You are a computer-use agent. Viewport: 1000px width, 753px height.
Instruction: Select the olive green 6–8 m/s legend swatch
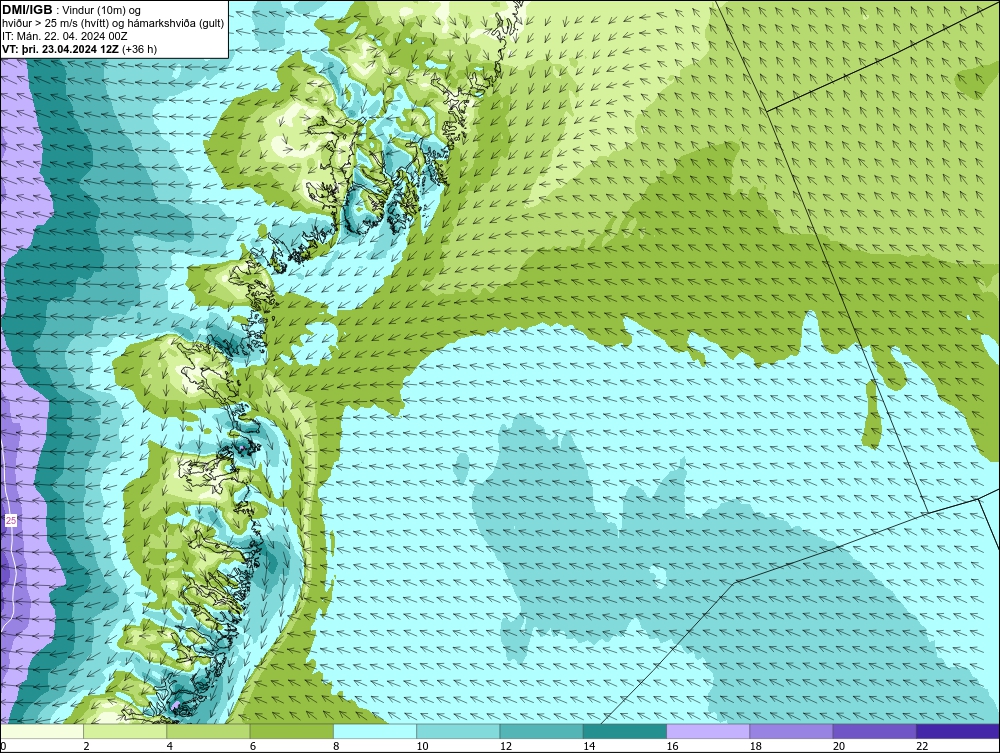291,731
